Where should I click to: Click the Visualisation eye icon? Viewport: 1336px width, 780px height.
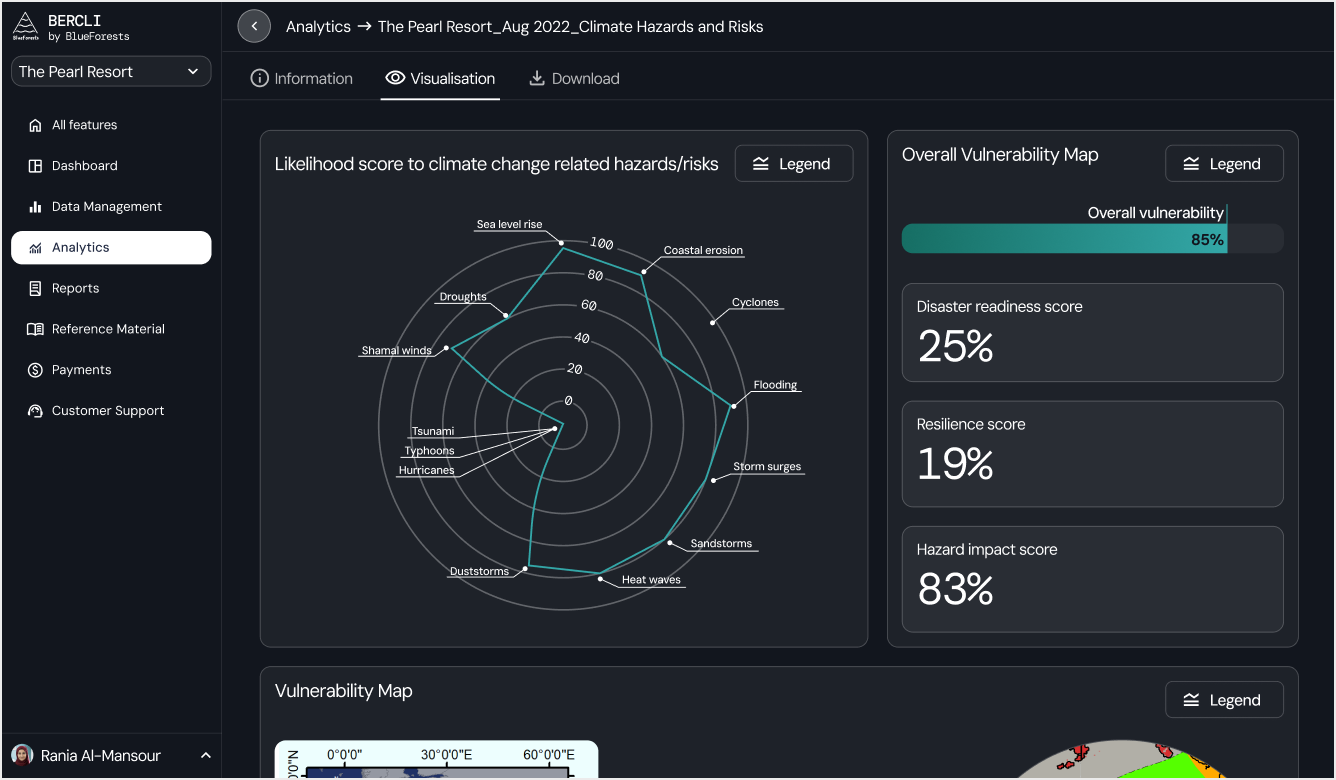click(x=395, y=78)
